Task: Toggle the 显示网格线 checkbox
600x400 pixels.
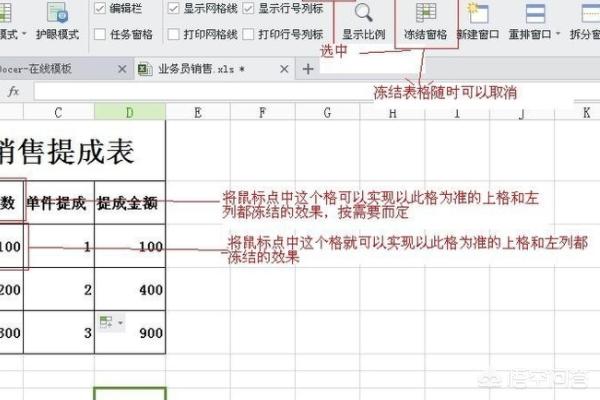Action: pos(173,8)
